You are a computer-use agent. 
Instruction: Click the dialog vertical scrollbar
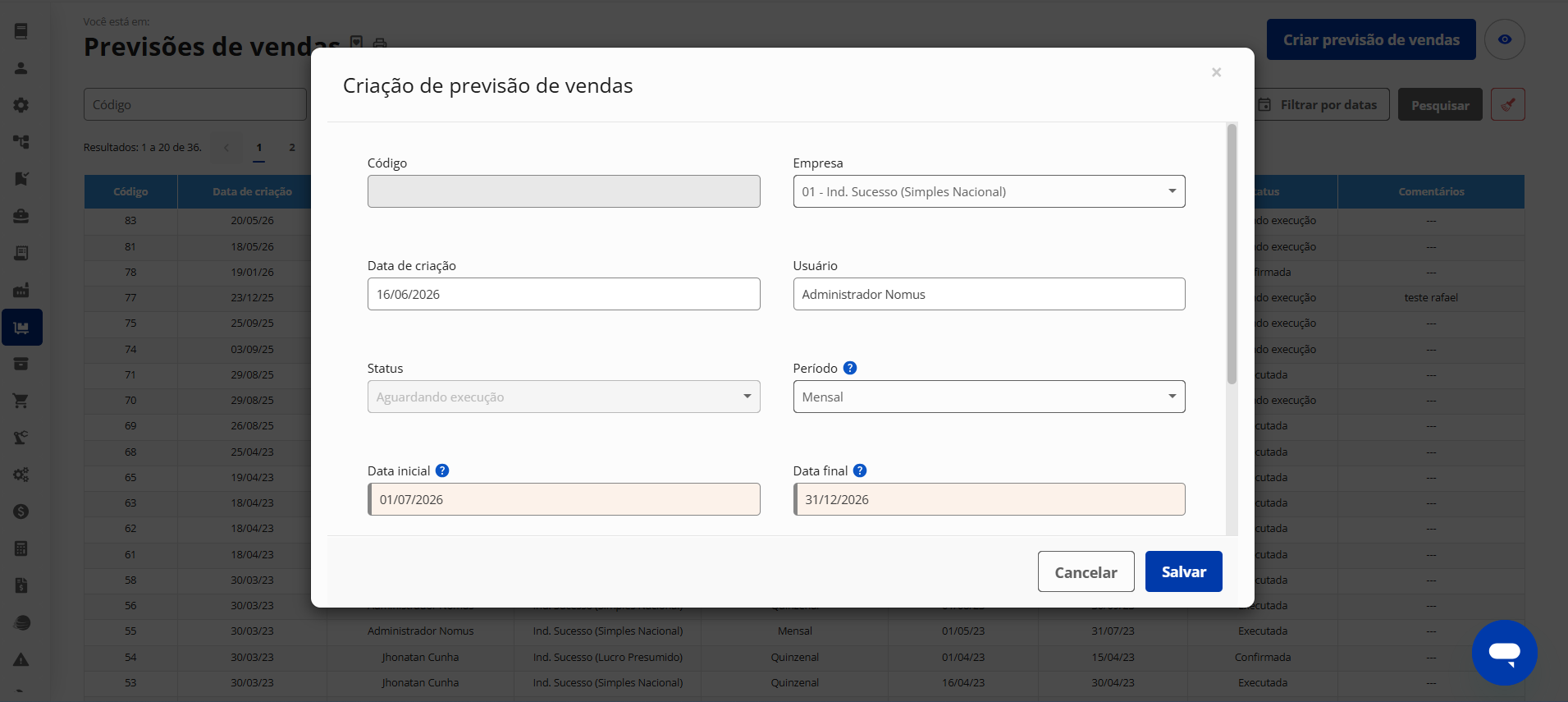point(1232,254)
